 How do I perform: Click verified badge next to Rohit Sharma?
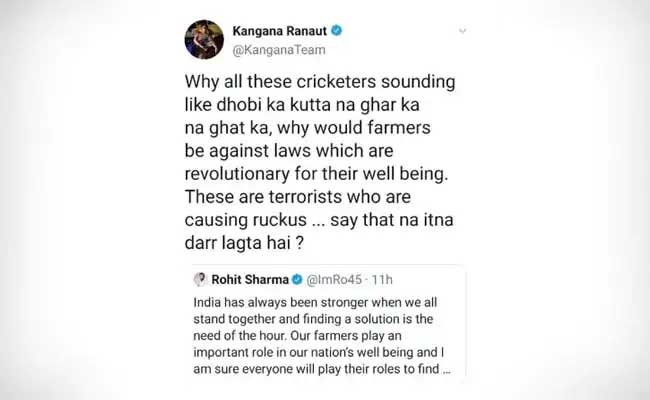click(297, 279)
